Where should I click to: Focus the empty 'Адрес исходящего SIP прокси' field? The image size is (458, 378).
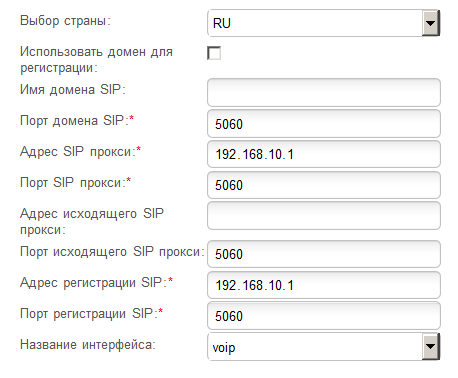[x=324, y=216]
